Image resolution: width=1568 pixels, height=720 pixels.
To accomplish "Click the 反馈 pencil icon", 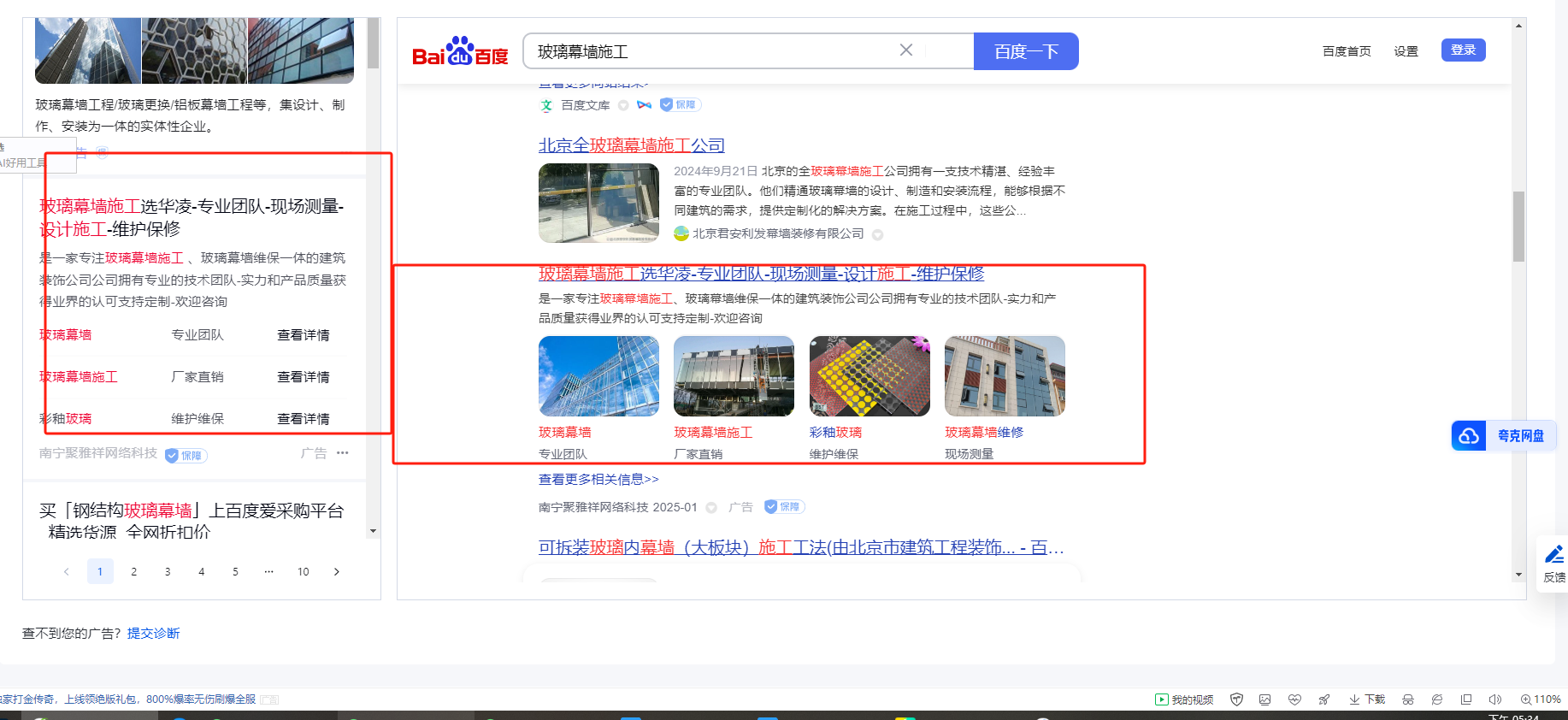I will 1554,554.
